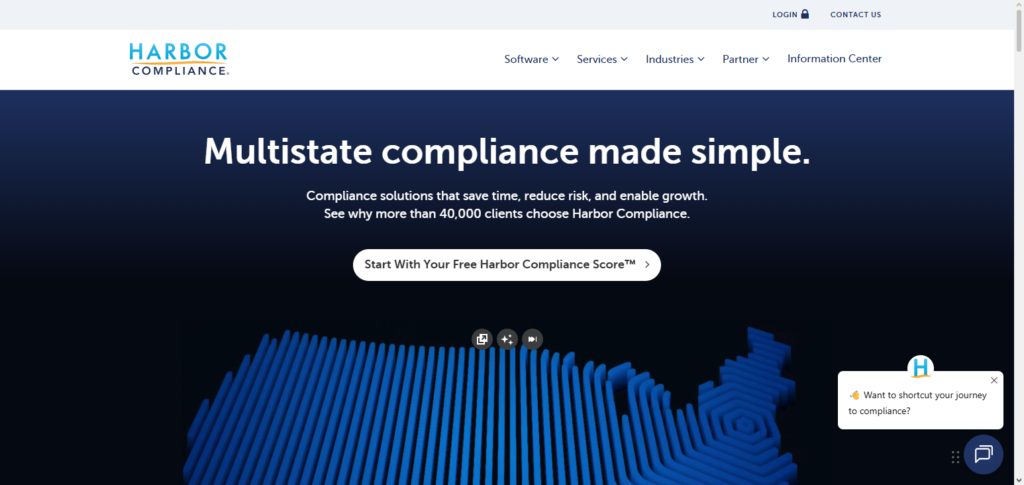
Task: Click the skip-forward overlay icon on video
Action: coord(533,339)
